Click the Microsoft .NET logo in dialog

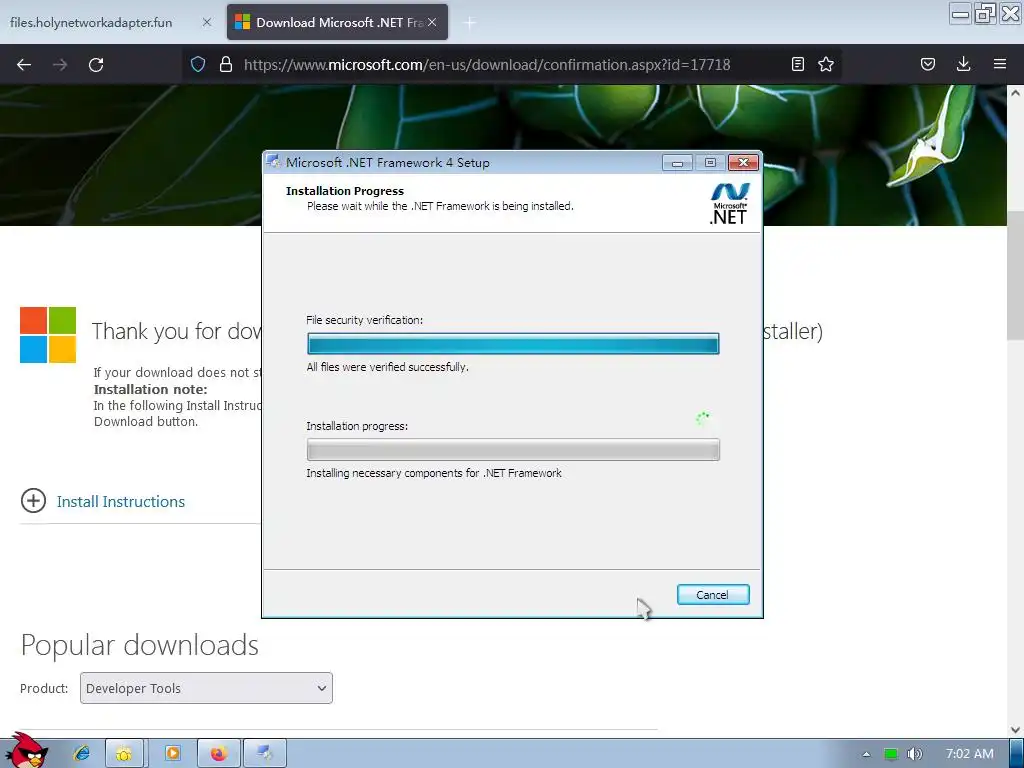click(729, 204)
